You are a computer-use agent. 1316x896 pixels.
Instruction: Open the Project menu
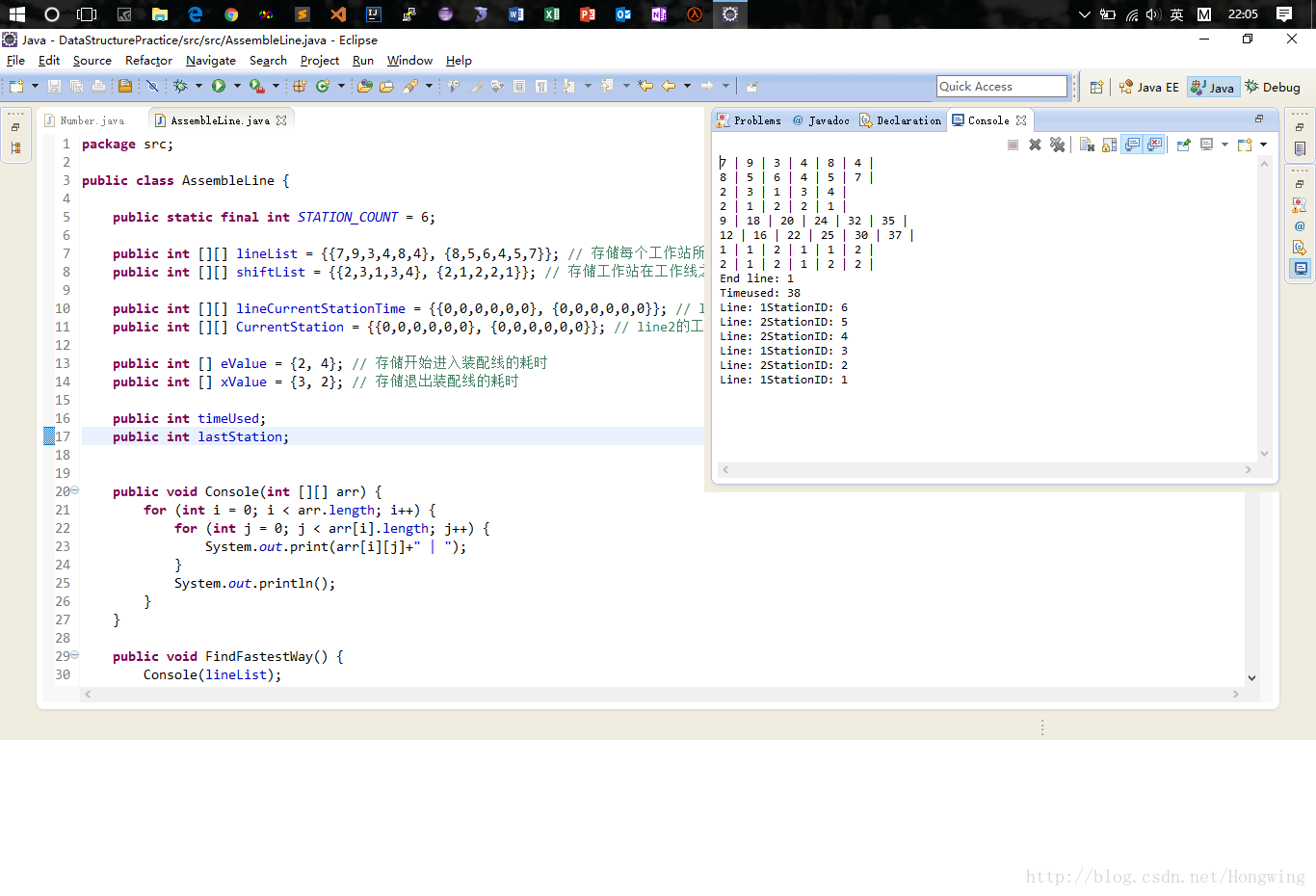[x=320, y=60]
